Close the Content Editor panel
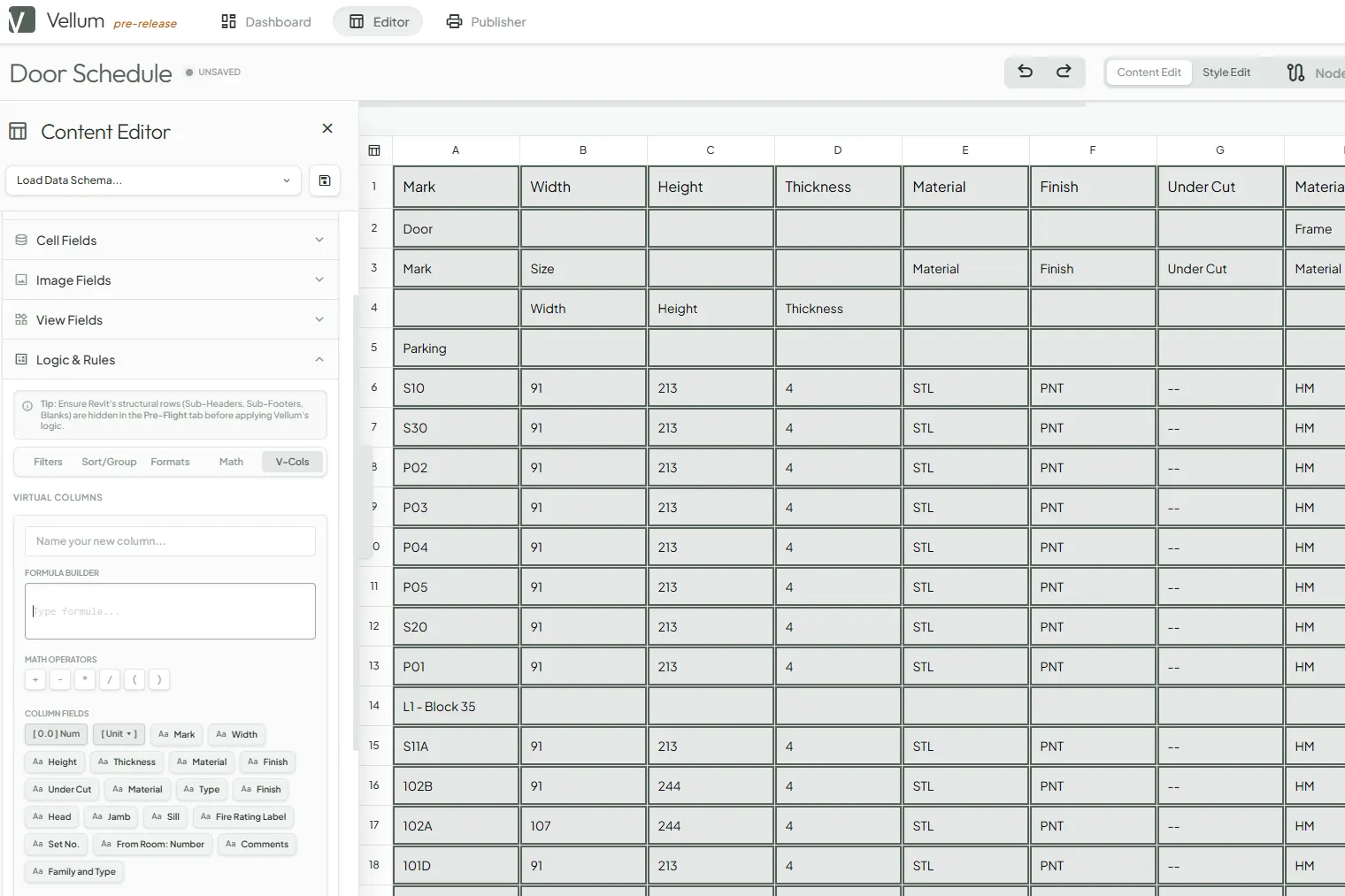This screenshot has width=1345, height=896. click(327, 128)
